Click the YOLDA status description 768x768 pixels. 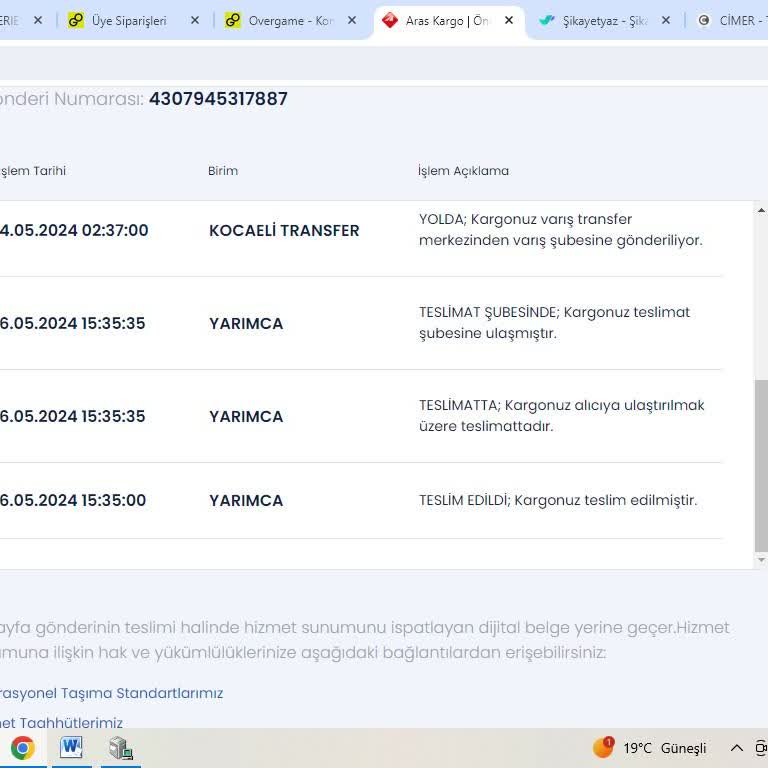pos(561,230)
